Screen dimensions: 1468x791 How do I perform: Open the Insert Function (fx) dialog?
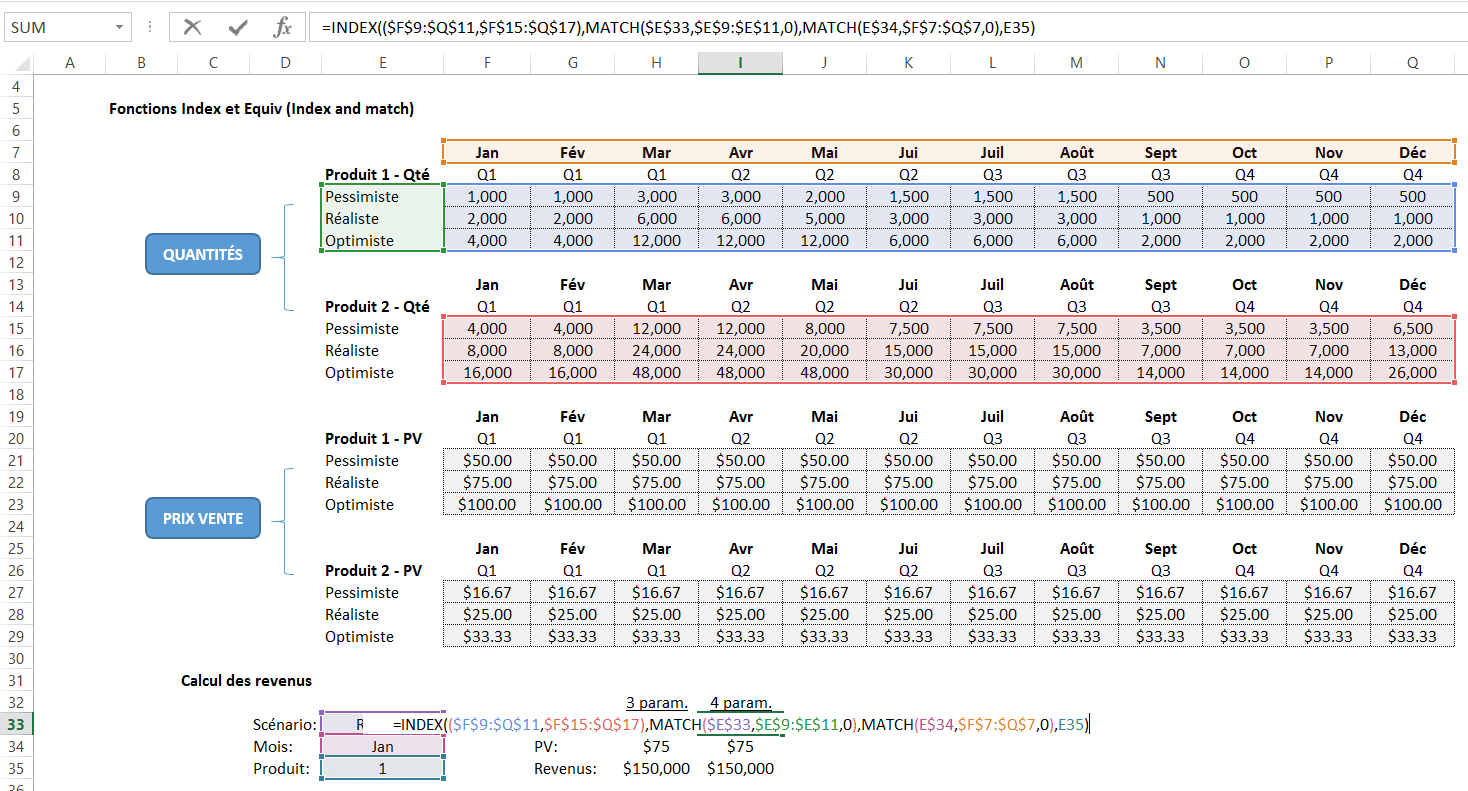tap(282, 27)
